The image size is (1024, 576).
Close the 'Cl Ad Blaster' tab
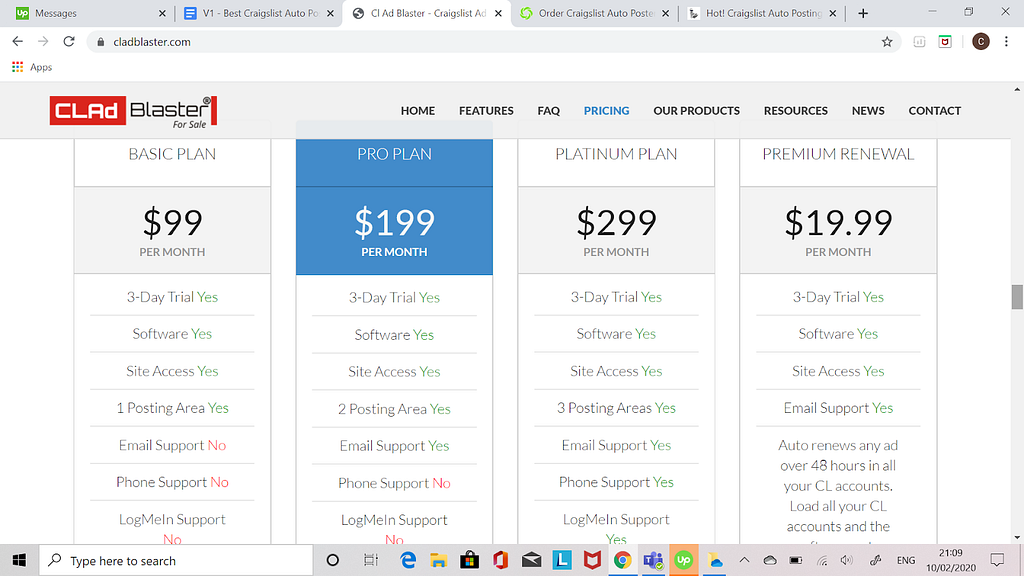pyautogui.click(x=498, y=13)
